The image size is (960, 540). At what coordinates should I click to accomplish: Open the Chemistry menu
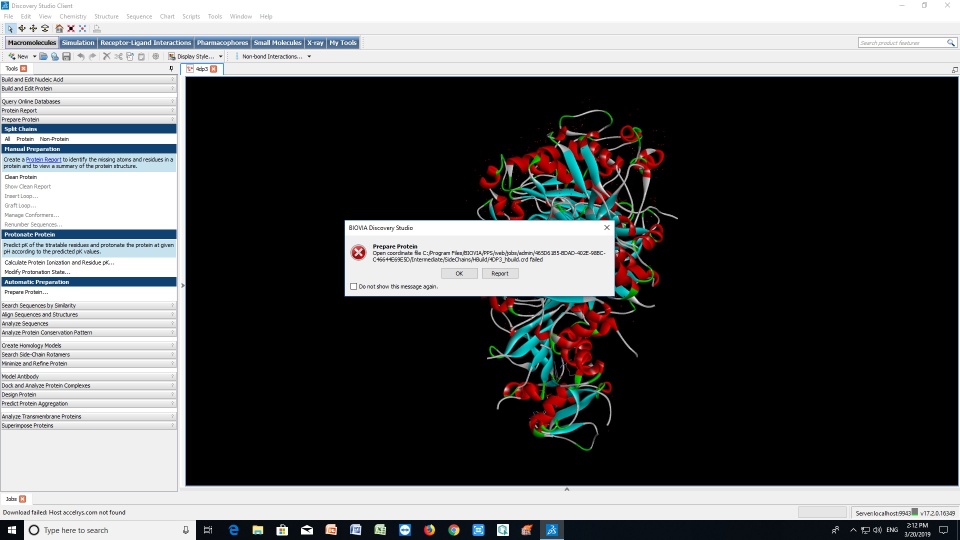click(73, 17)
